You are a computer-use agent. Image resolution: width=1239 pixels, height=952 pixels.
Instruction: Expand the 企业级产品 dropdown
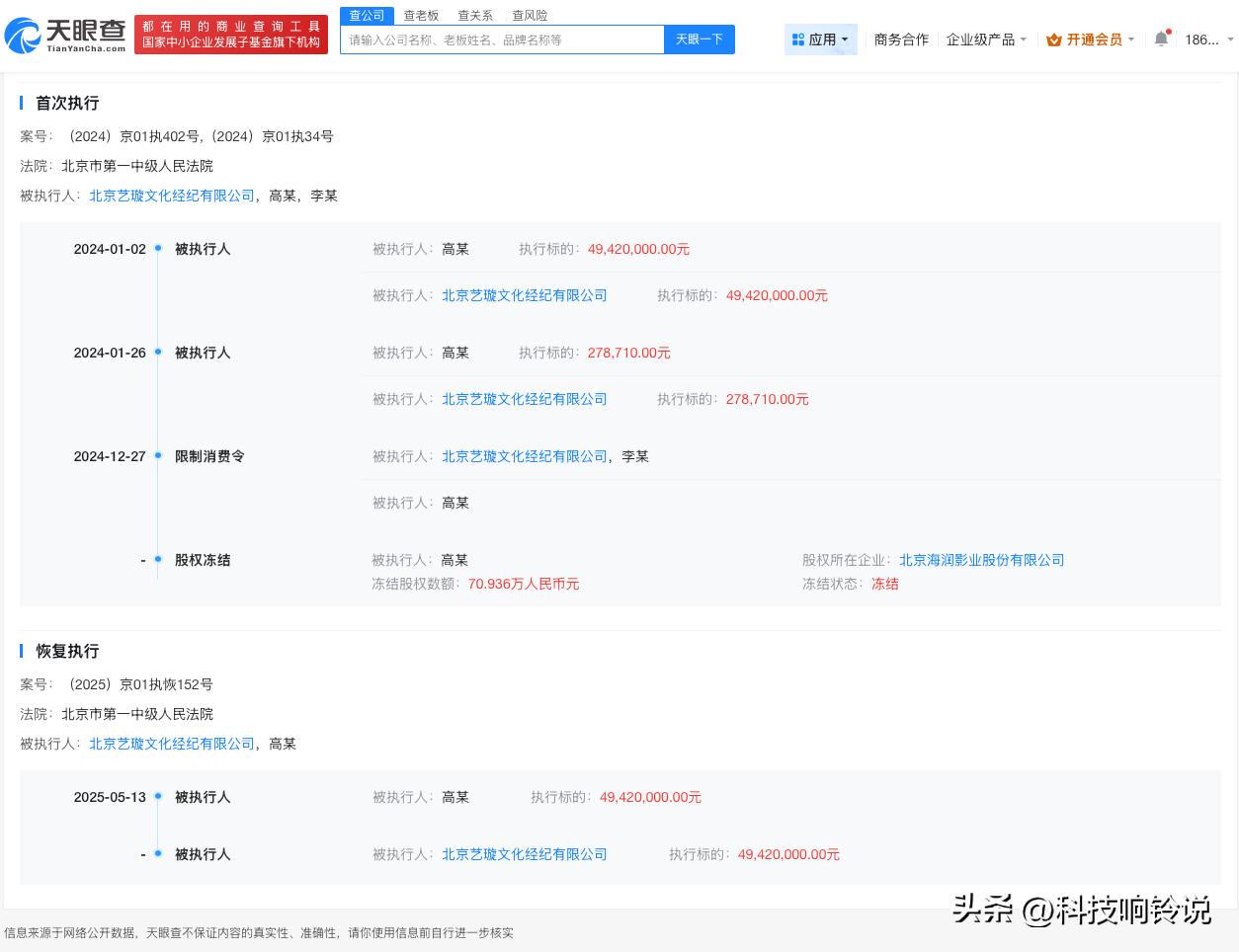[986, 40]
